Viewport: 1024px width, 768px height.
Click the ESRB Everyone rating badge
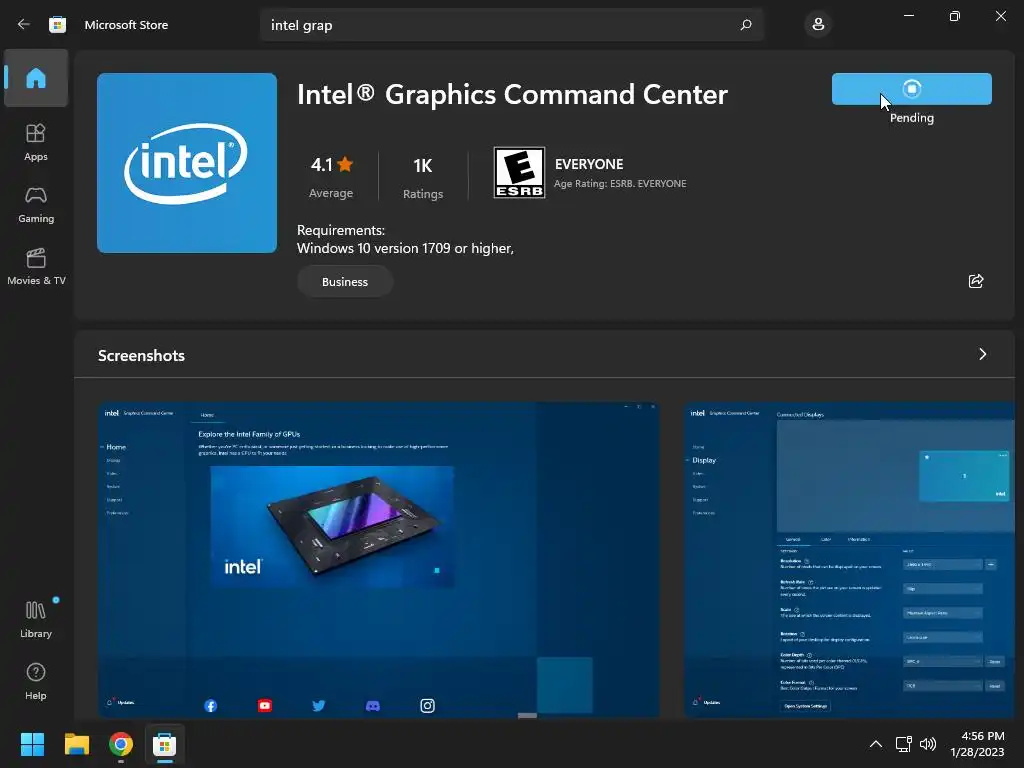[519, 172]
